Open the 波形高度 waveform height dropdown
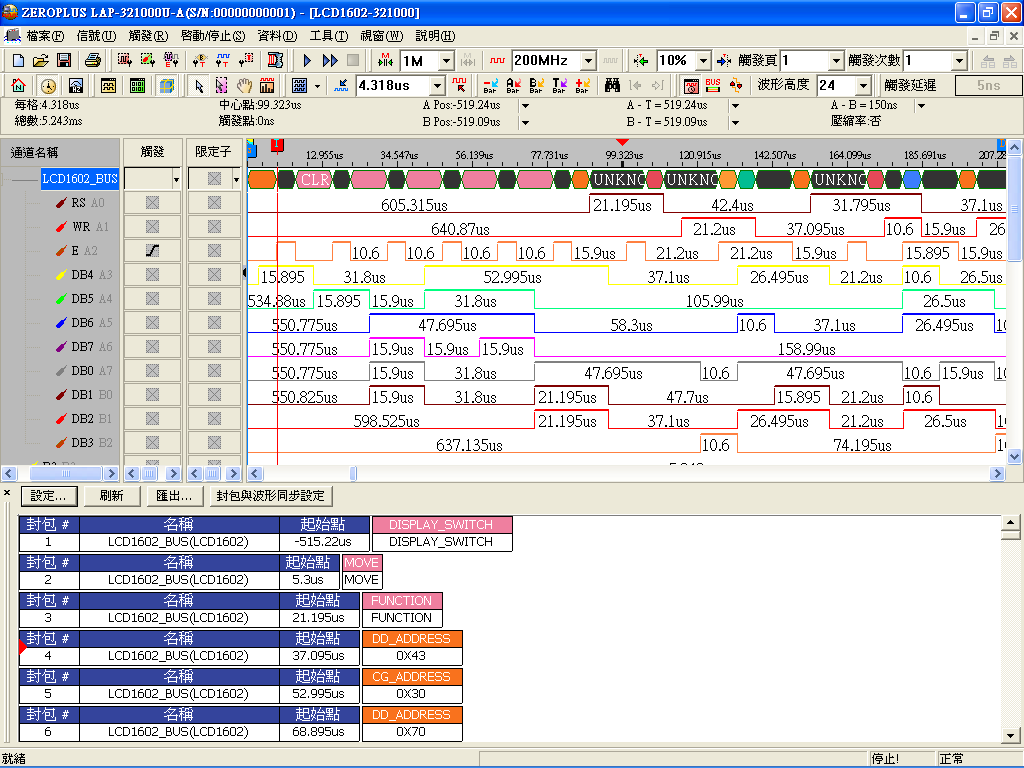The width and height of the screenshot is (1024, 768). (863, 86)
